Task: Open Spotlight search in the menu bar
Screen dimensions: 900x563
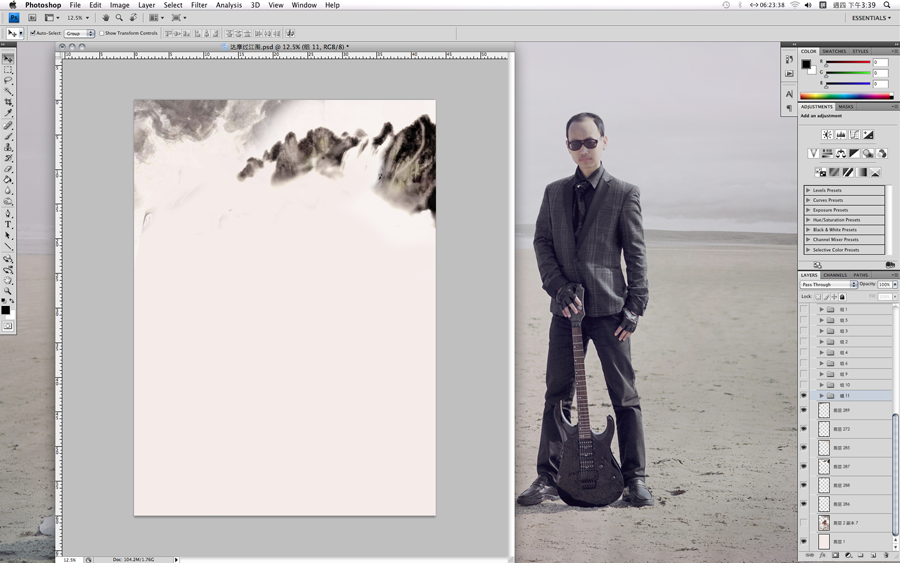Action: tap(887, 5)
